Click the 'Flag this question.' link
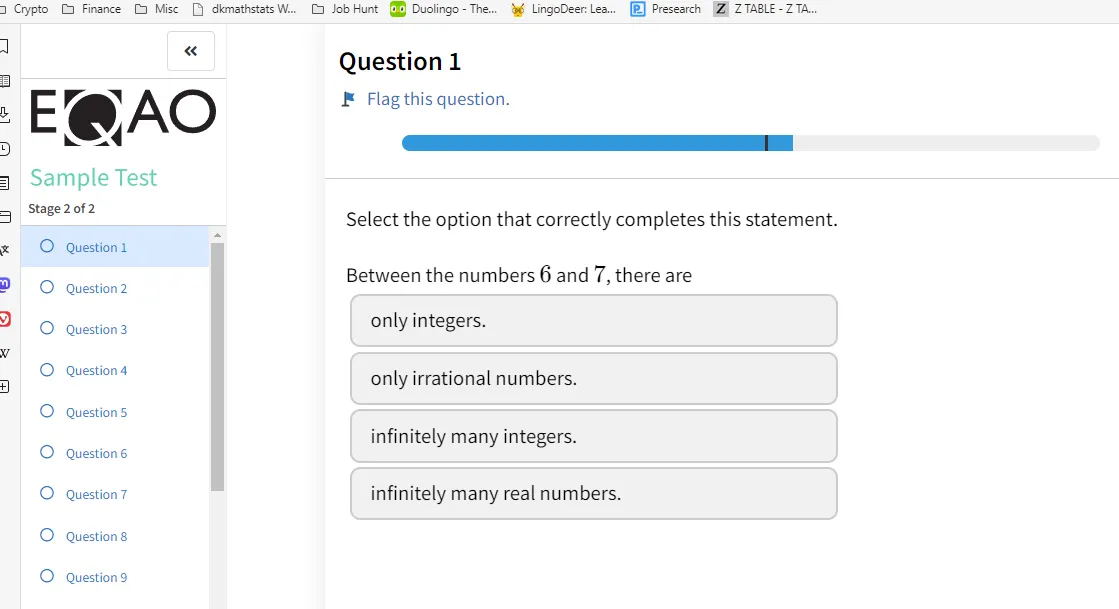The height and width of the screenshot is (609, 1119). (x=438, y=99)
